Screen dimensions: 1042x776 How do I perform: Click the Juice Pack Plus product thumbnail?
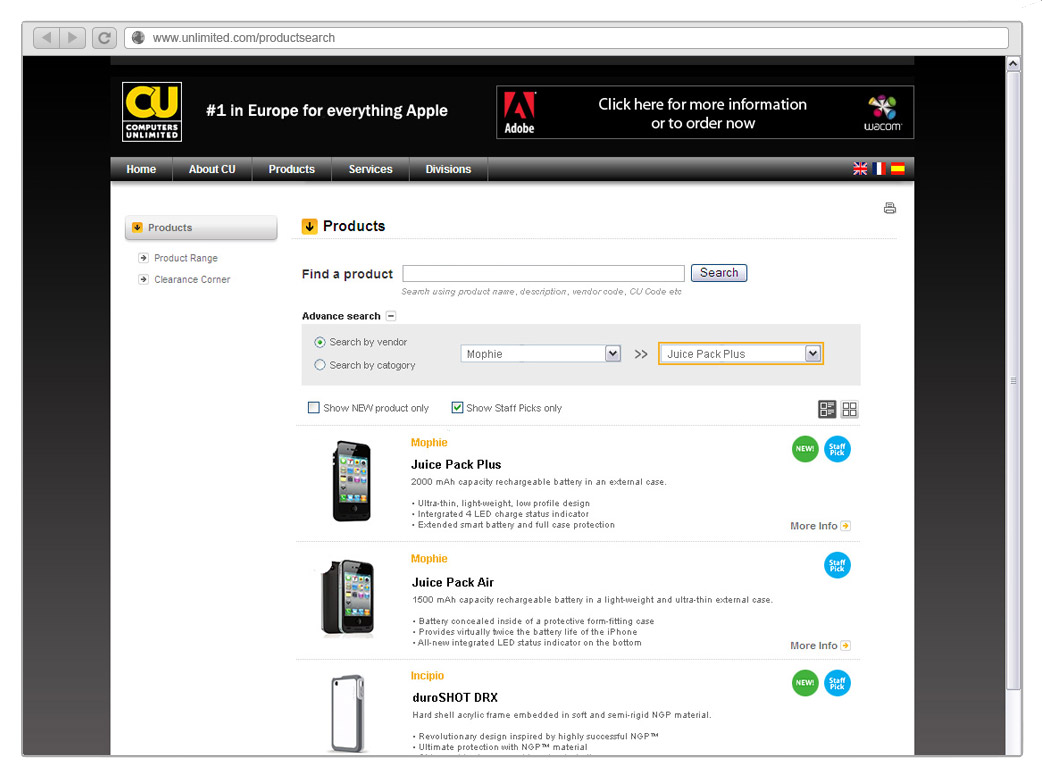(x=352, y=481)
